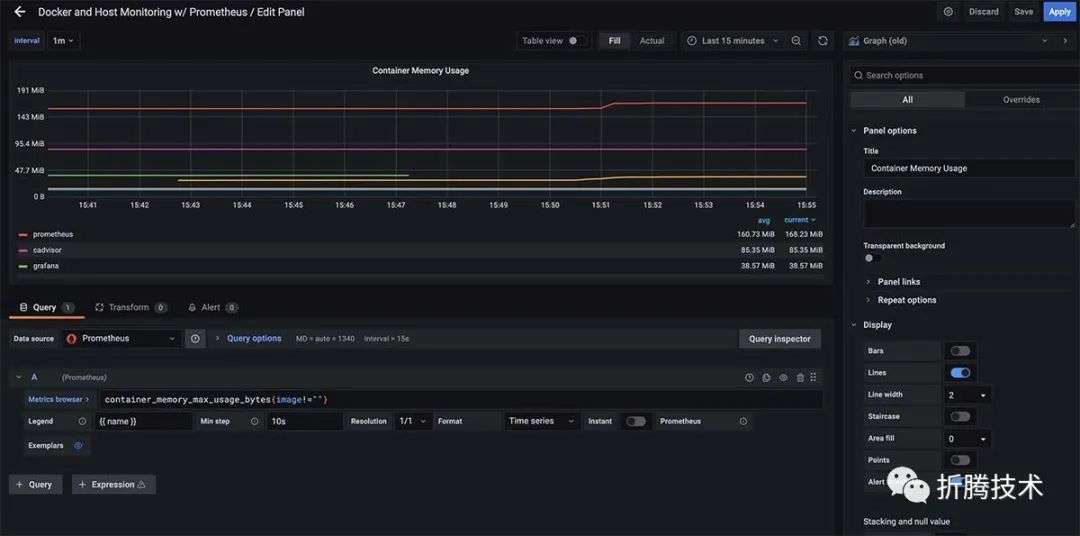Open the Overrides tab
Screen dimensions: 1080x536
pyautogui.click(x=1021, y=100)
